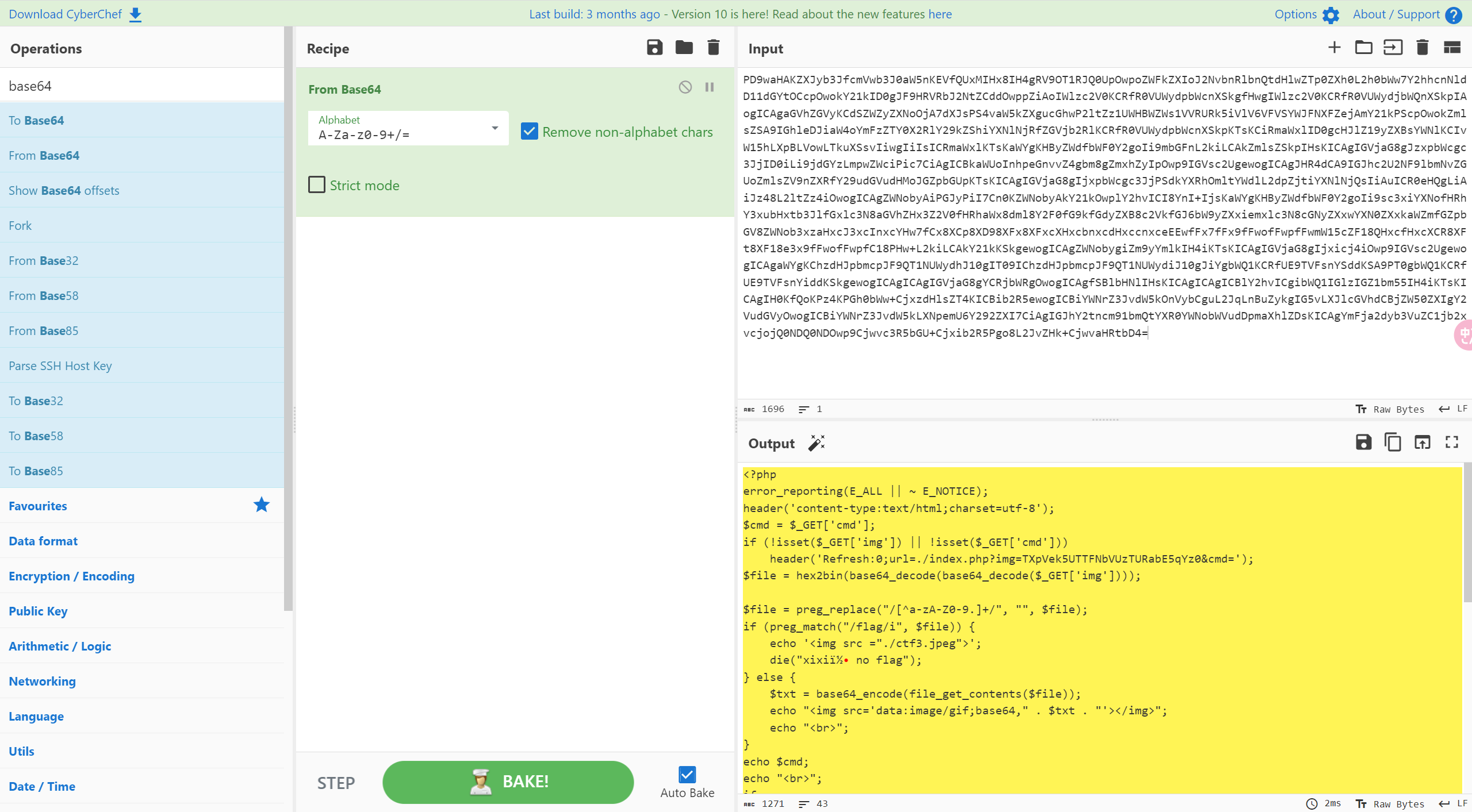Screen dimensions: 1472x812
Task: Clear the recipe with trash icon
Action: click(x=713, y=48)
